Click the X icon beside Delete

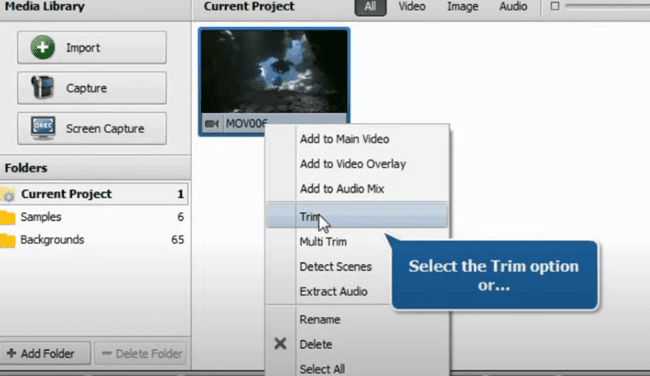click(x=280, y=344)
